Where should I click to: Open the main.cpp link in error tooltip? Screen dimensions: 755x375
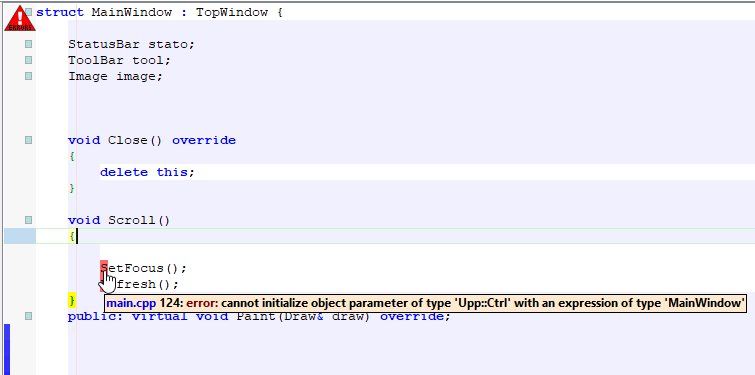(x=131, y=303)
